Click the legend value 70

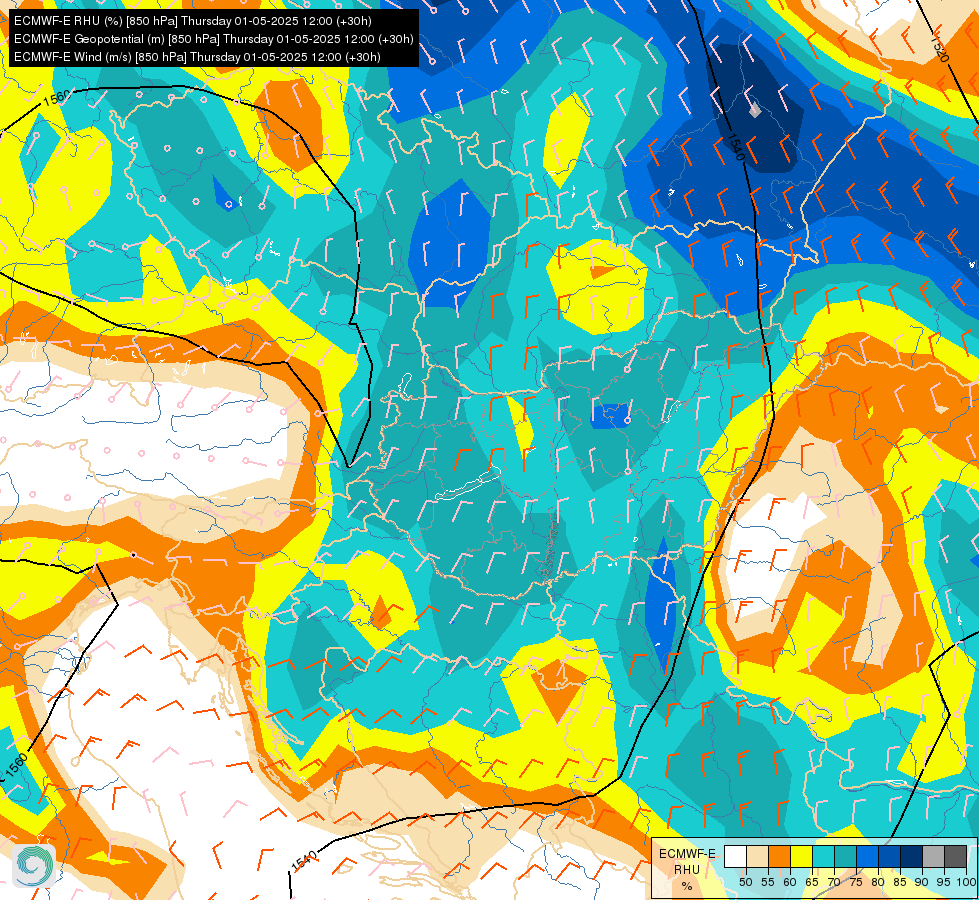pos(834,882)
